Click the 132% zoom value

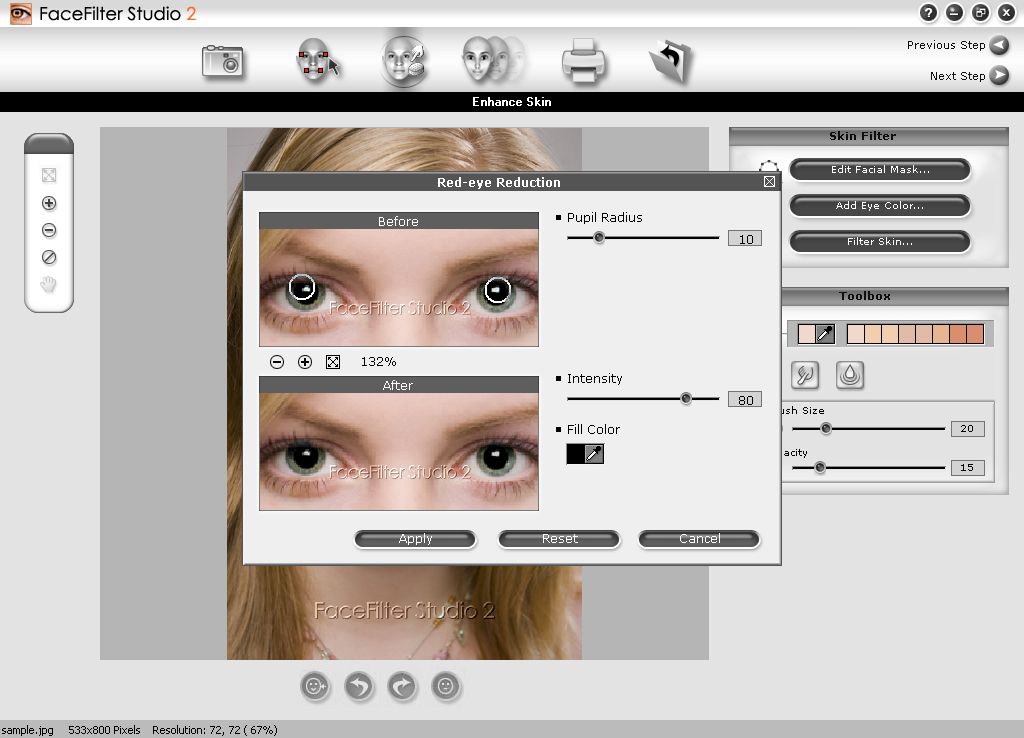pos(378,362)
